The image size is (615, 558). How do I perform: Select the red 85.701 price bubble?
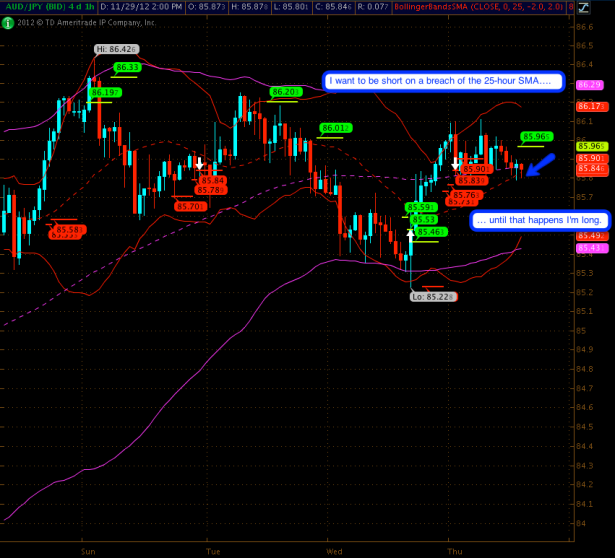tap(190, 206)
